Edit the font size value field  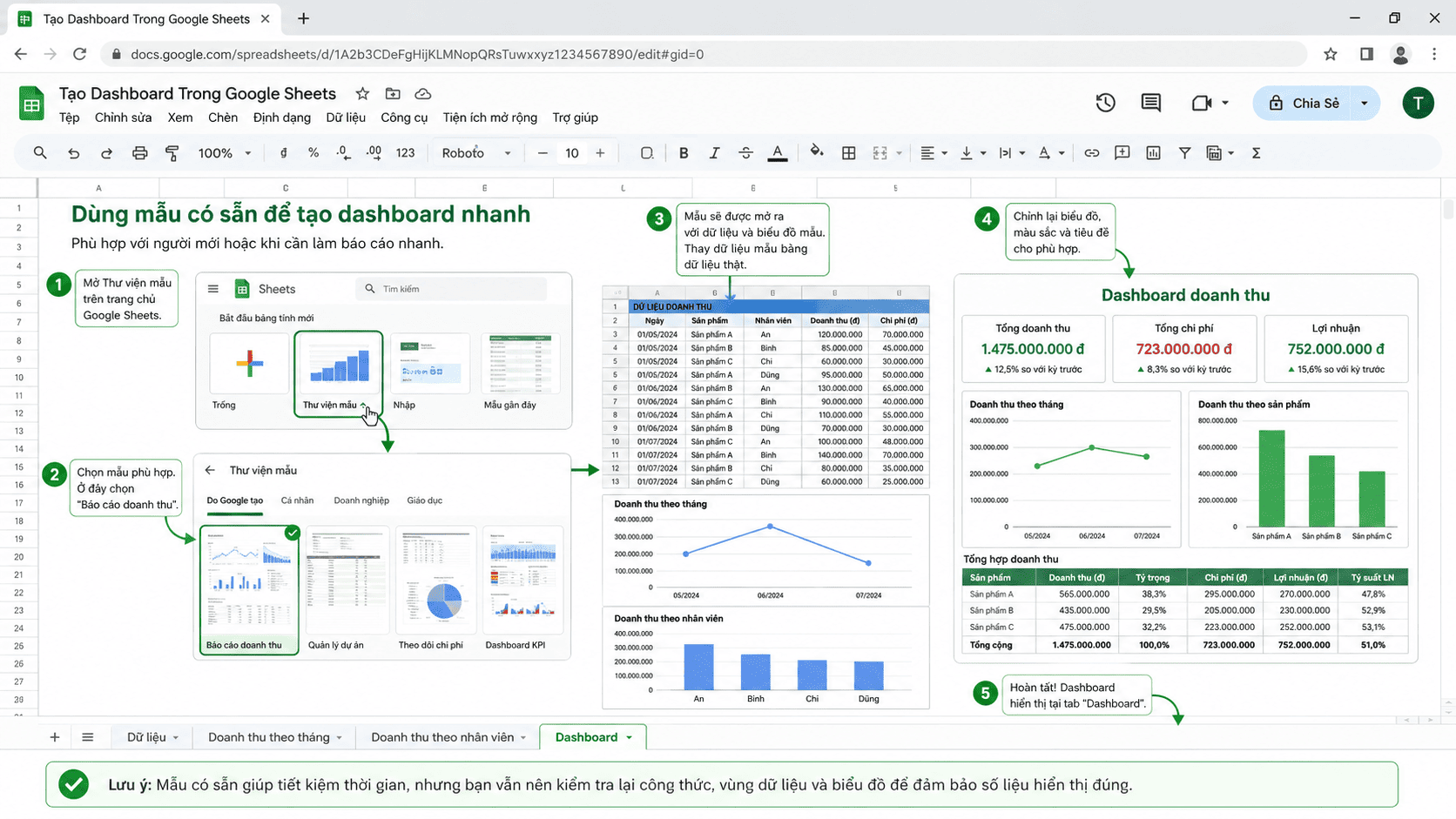(x=572, y=153)
